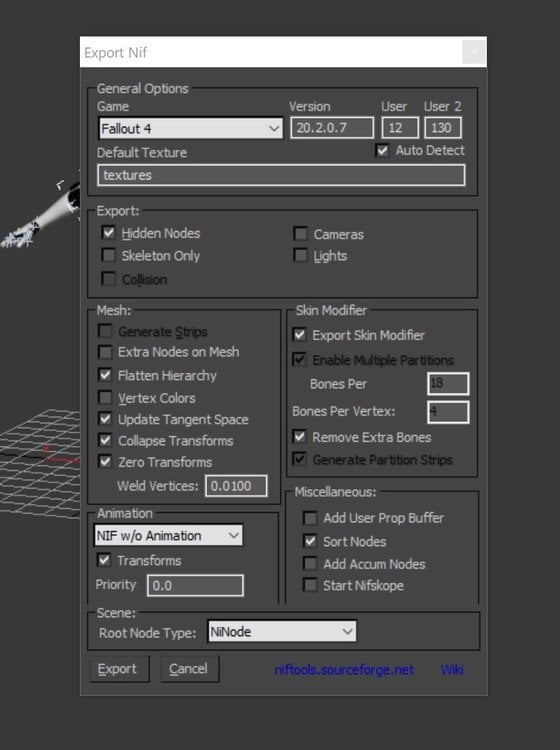Uncheck the Zero Transforms checkbox
Image resolution: width=560 pixels, height=750 pixels.
coord(105,462)
